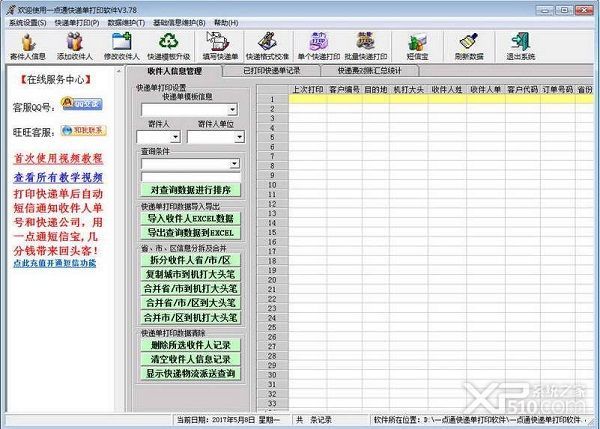Open the 系统设置(S) menu
This screenshot has width=600, height=429.
tap(28, 23)
